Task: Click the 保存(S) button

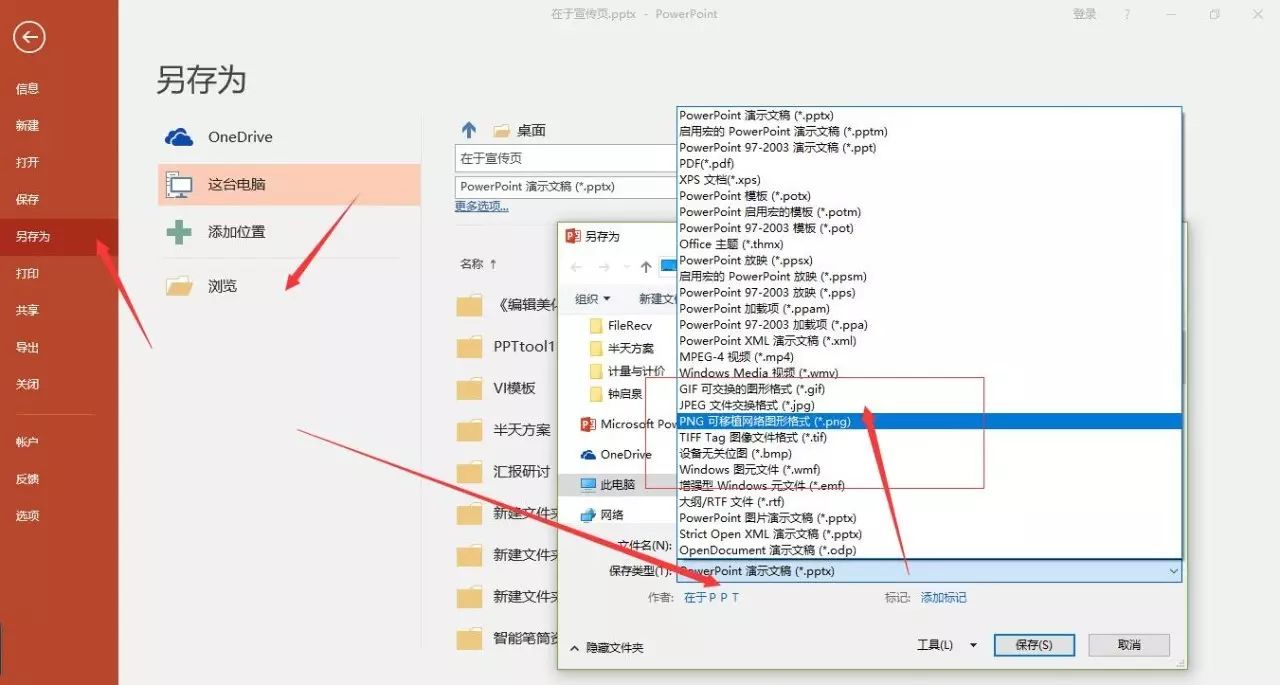Action: pos(1034,645)
